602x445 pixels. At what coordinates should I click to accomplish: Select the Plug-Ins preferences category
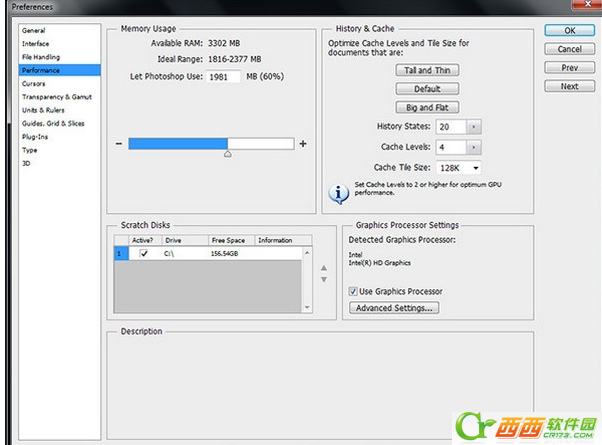(60, 137)
